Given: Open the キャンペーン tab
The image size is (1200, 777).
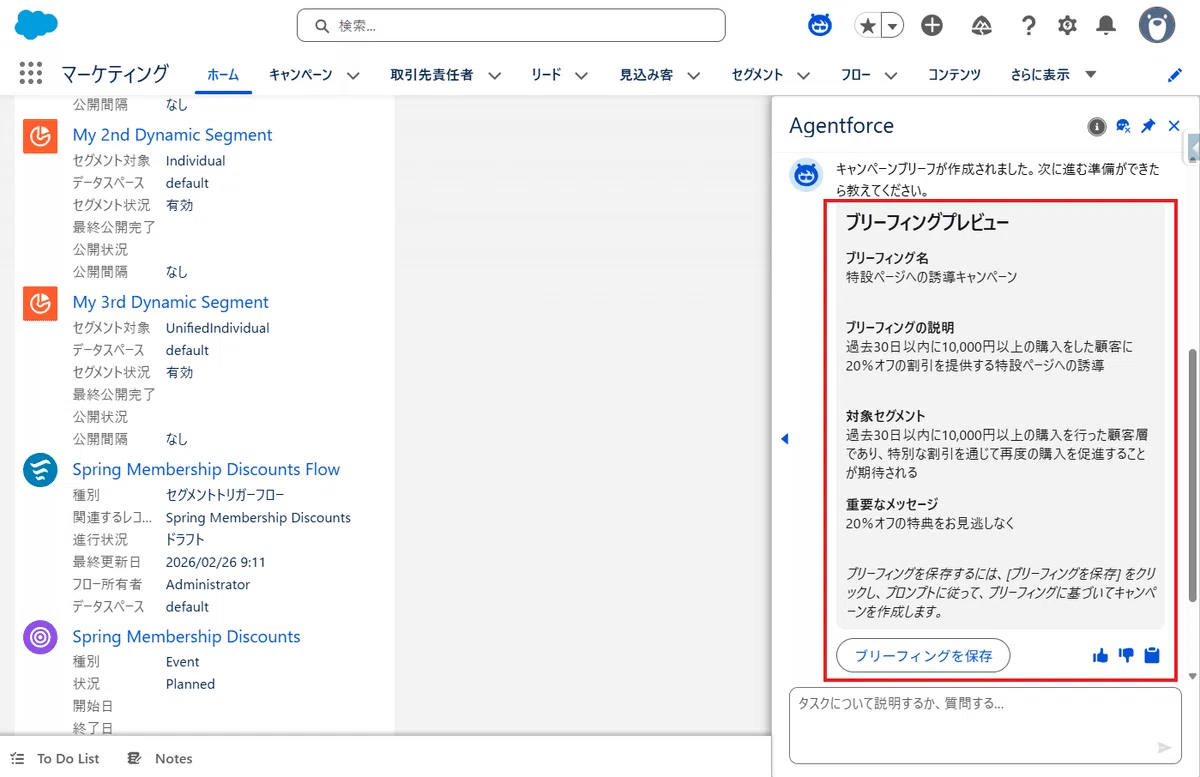Looking at the screenshot, I should coord(301,75).
